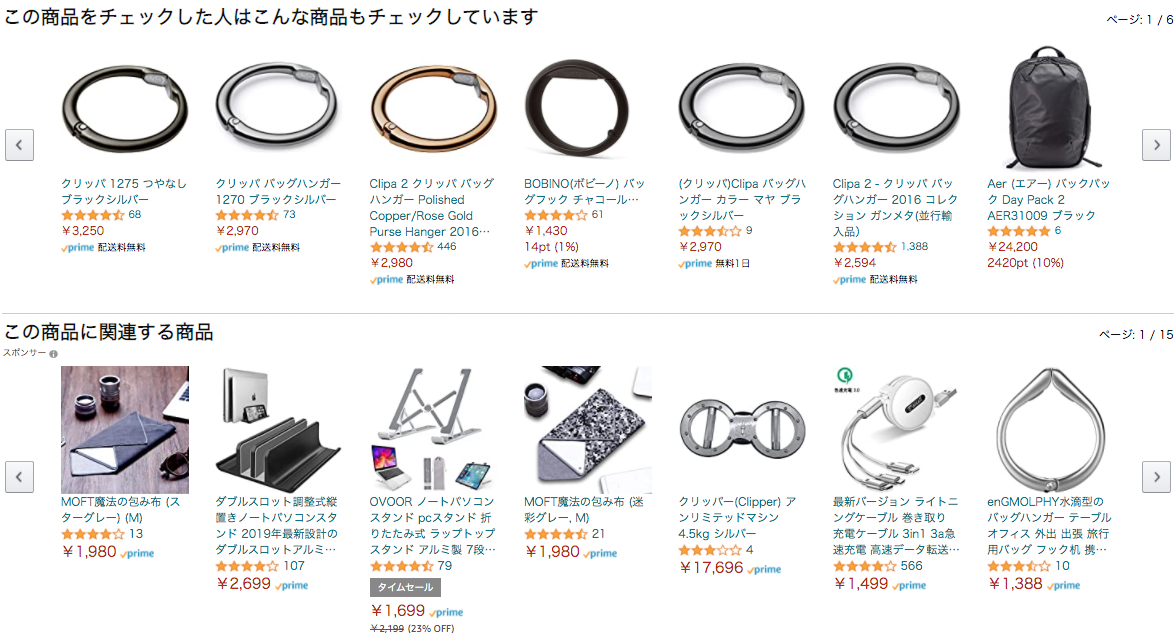Click the ¥17,696 price of クリッパー Clipper
Viewport: 1176px width, 633px height.
tap(711, 568)
